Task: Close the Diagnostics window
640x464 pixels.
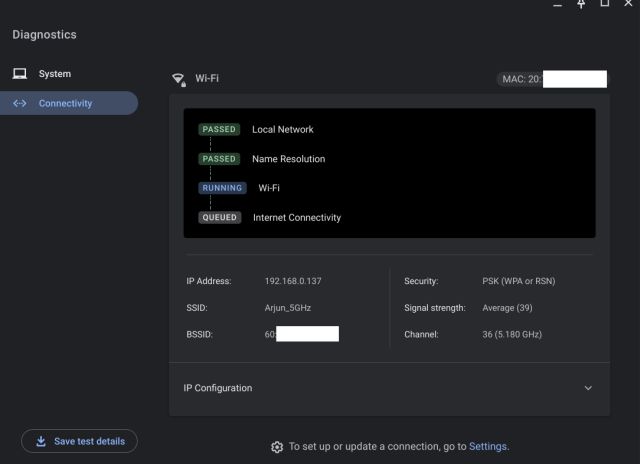Action: click(629, 4)
